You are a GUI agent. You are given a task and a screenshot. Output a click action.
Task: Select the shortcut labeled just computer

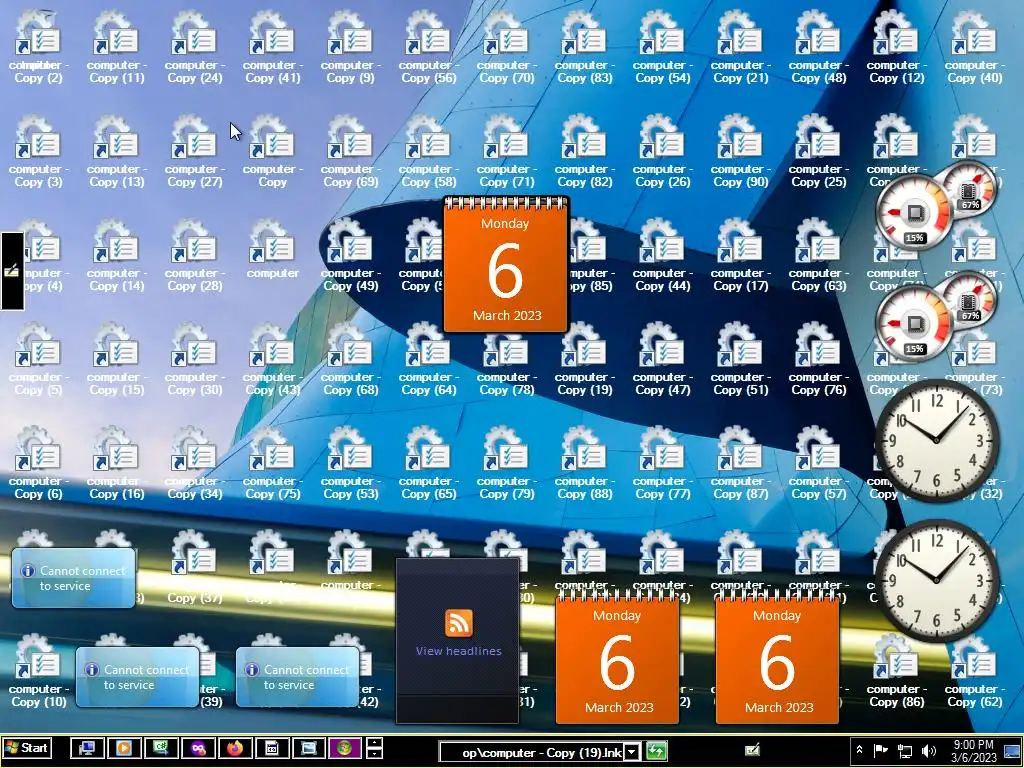(x=272, y=249)
